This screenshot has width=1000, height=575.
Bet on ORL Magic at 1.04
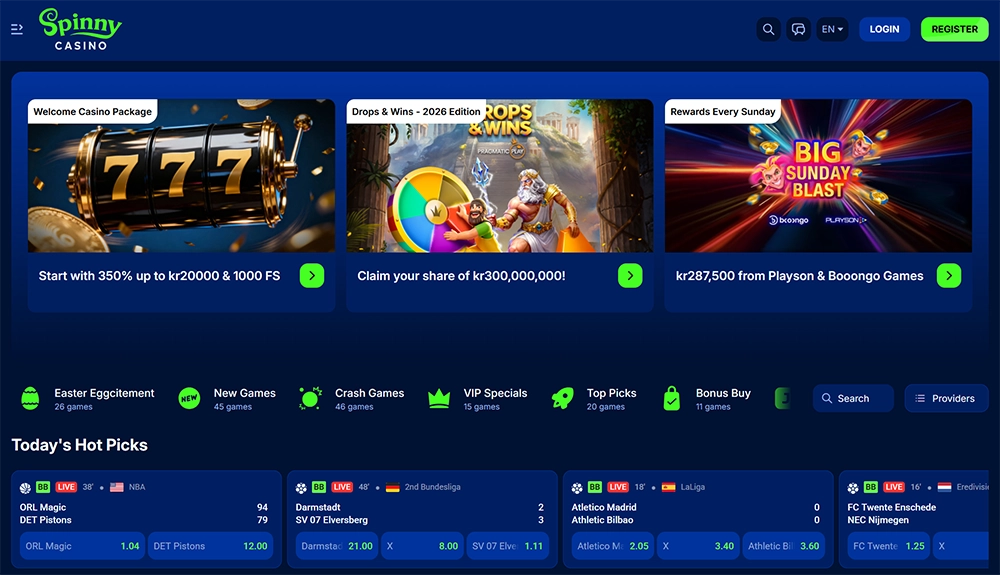coord(82,546)
